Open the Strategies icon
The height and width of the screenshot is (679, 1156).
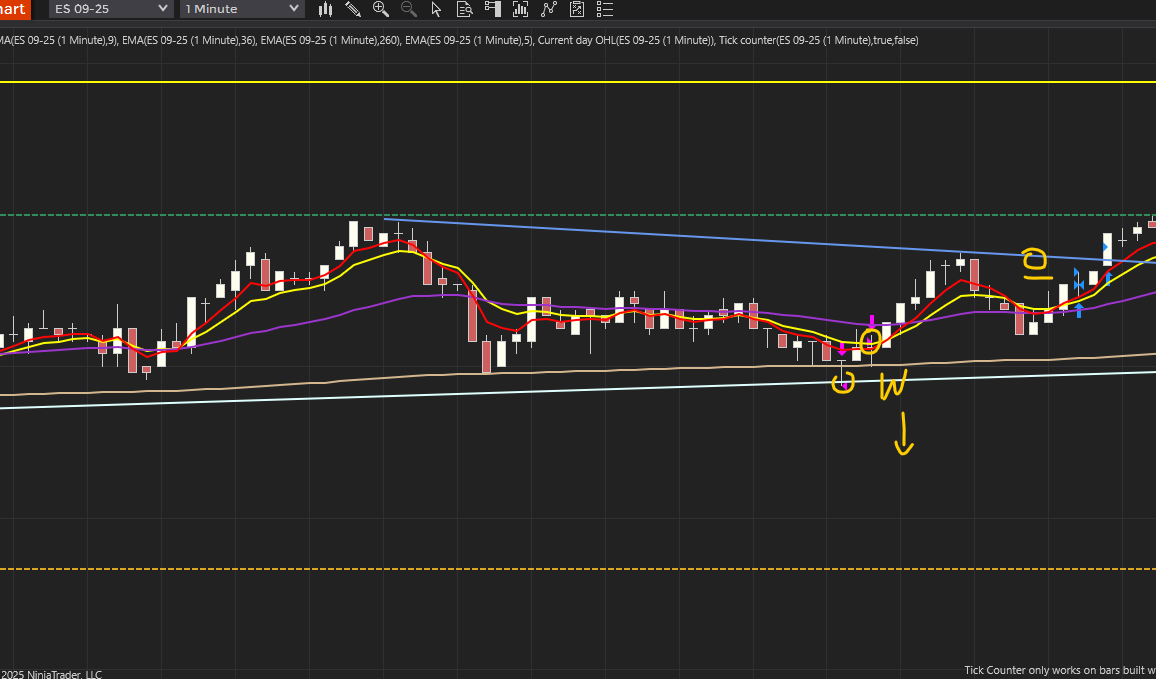click(x=577, y=9)
